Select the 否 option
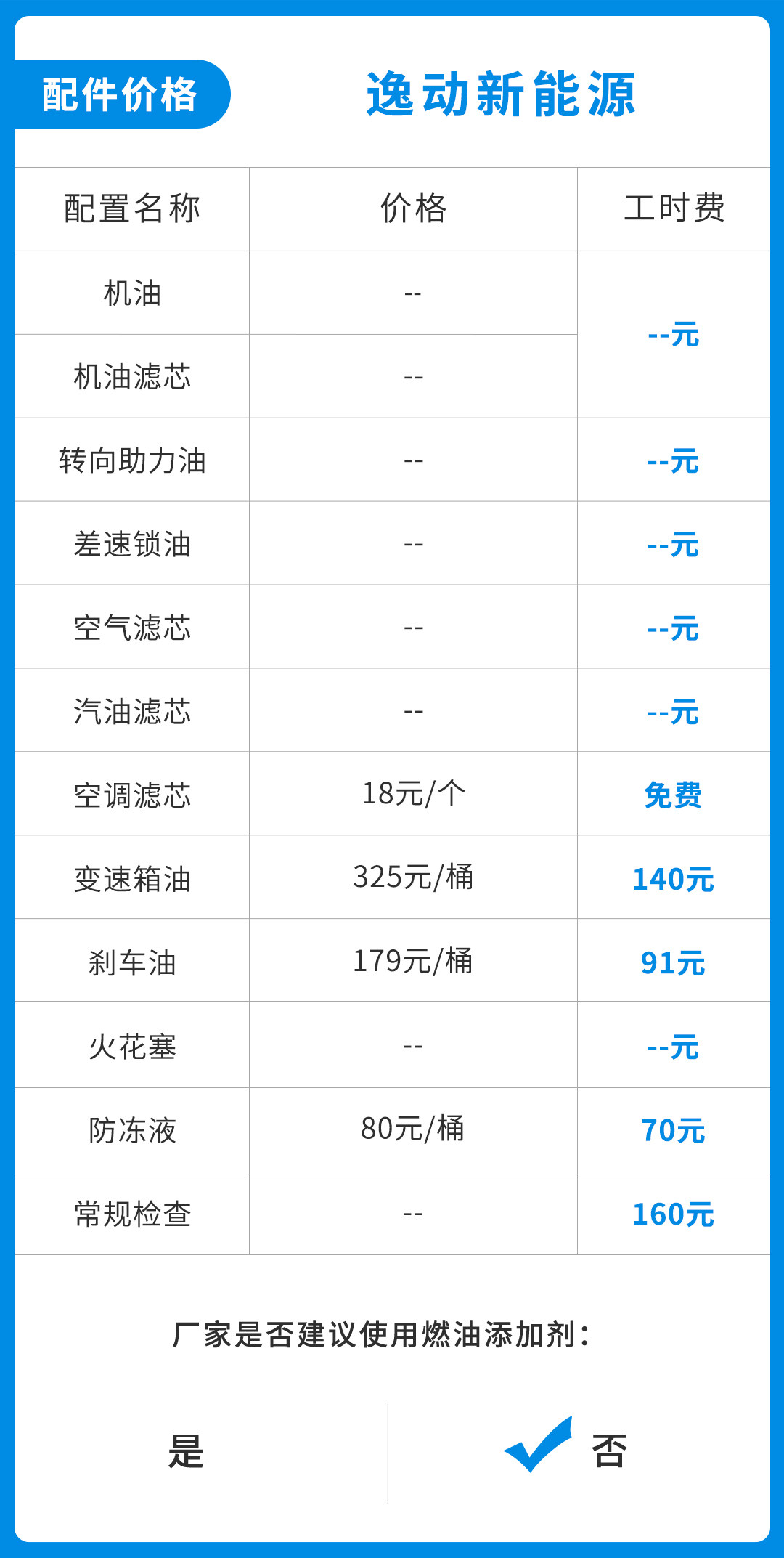 (609, 1451)
